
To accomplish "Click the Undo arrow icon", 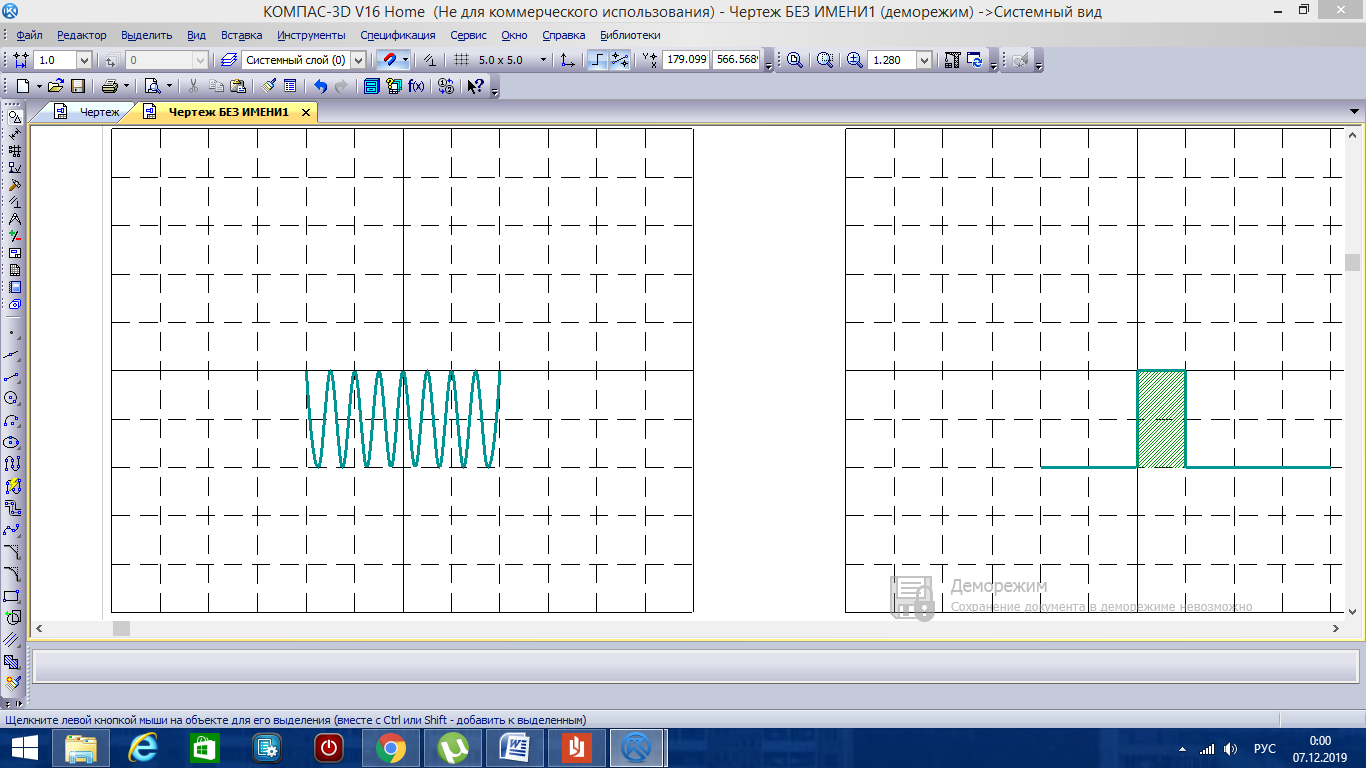I will pos(320,86).
